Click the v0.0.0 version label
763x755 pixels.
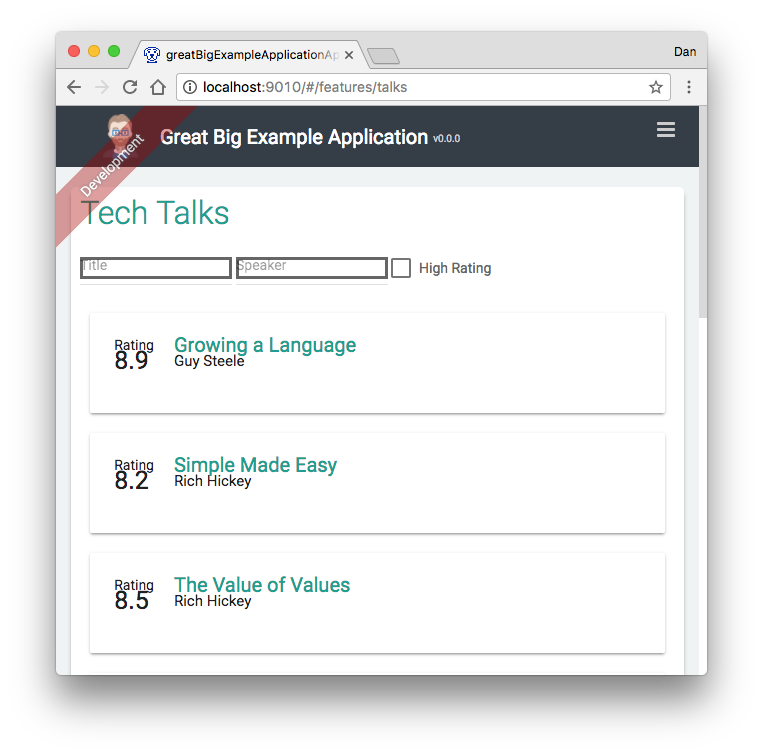click(446, 139)
